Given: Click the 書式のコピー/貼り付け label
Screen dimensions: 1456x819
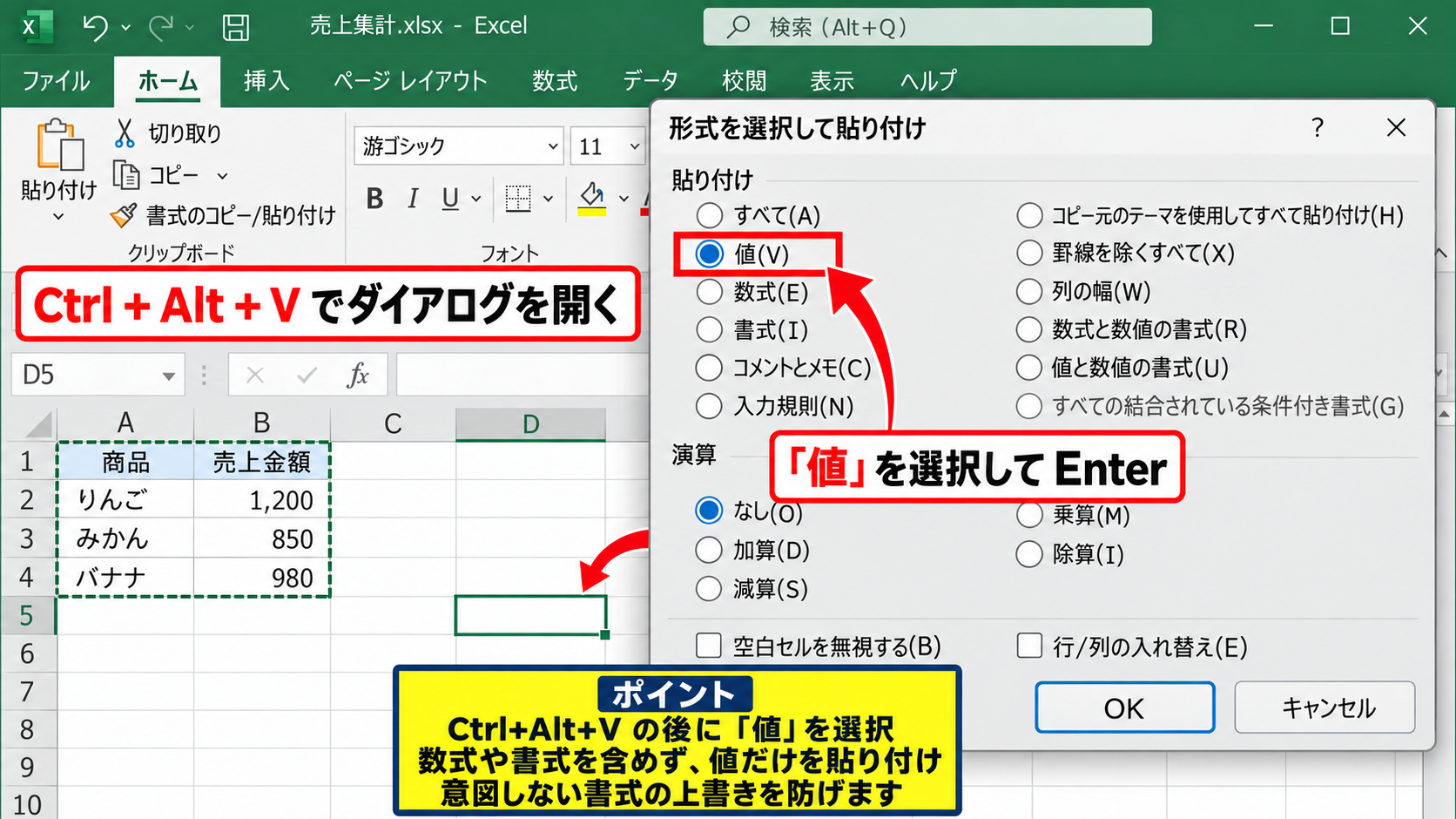Looking at the screenshot, I should pyautogui.click(x=241, y=215).
